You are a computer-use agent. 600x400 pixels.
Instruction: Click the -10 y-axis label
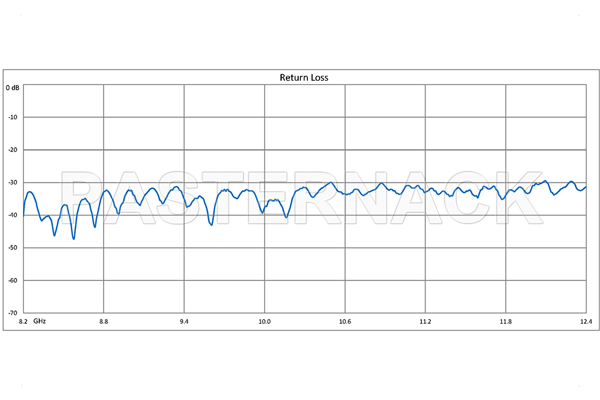coord(14,117)
